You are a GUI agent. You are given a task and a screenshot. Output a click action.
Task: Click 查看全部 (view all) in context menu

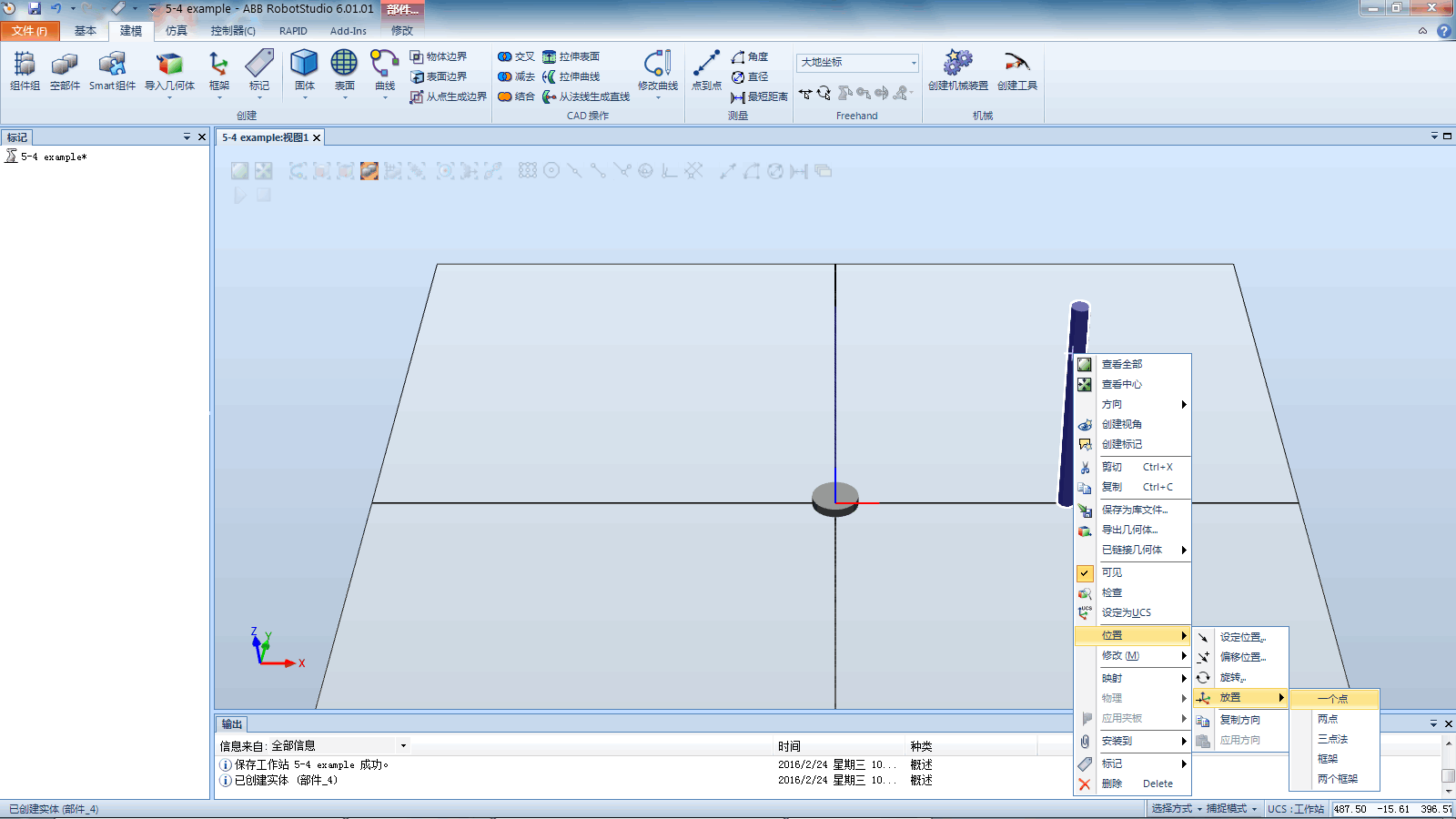click(x=1133, y=364)
